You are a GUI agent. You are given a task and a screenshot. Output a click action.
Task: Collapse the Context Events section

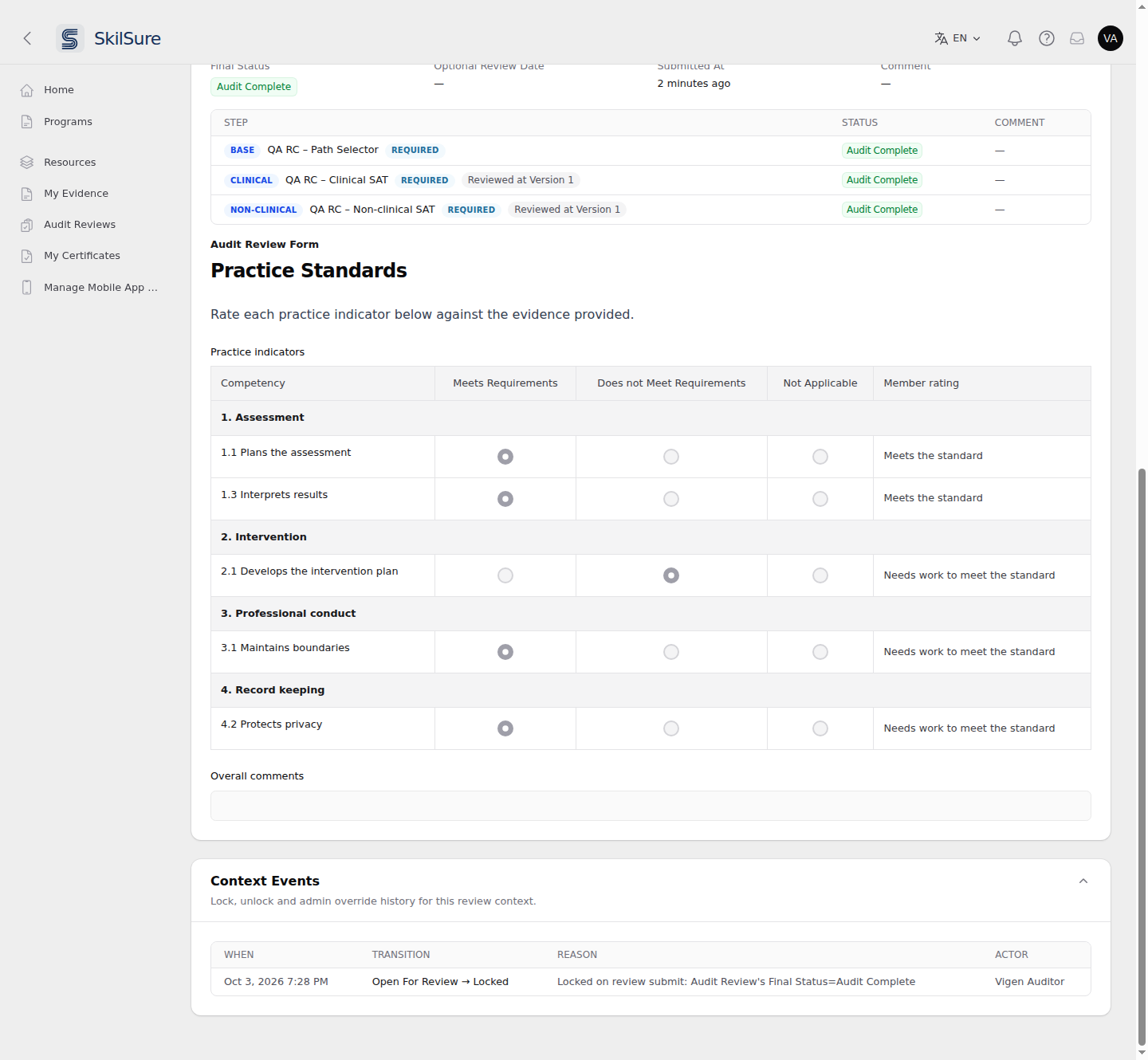pos(1083,881)
